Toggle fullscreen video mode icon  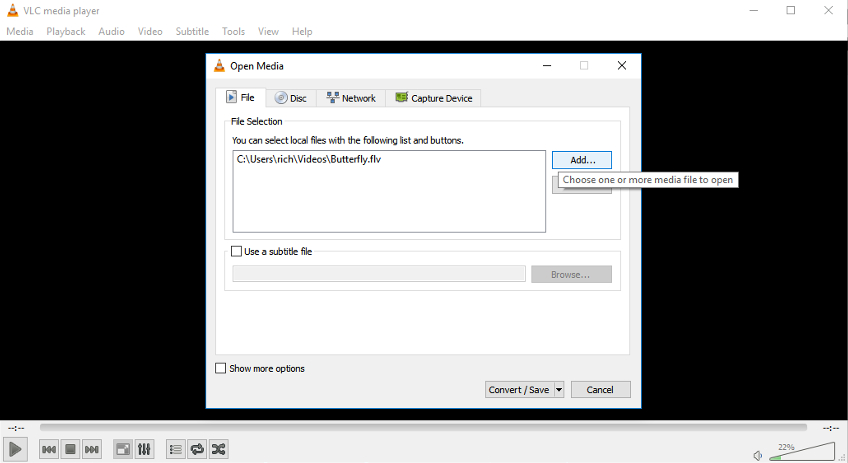point(123,449)
